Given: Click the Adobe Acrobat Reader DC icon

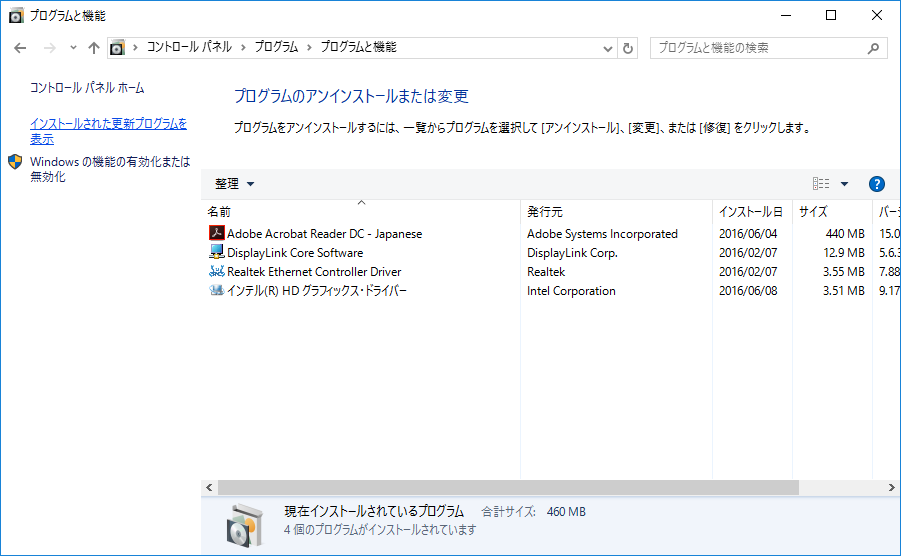Looking at the screenshot, I should coord(217,234).
